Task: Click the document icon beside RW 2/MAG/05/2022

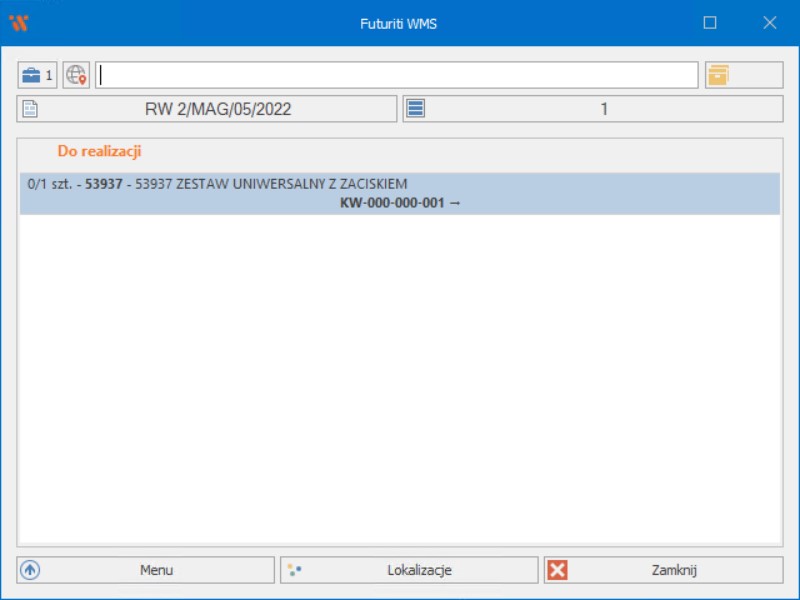Action: [x=30, y=109]
